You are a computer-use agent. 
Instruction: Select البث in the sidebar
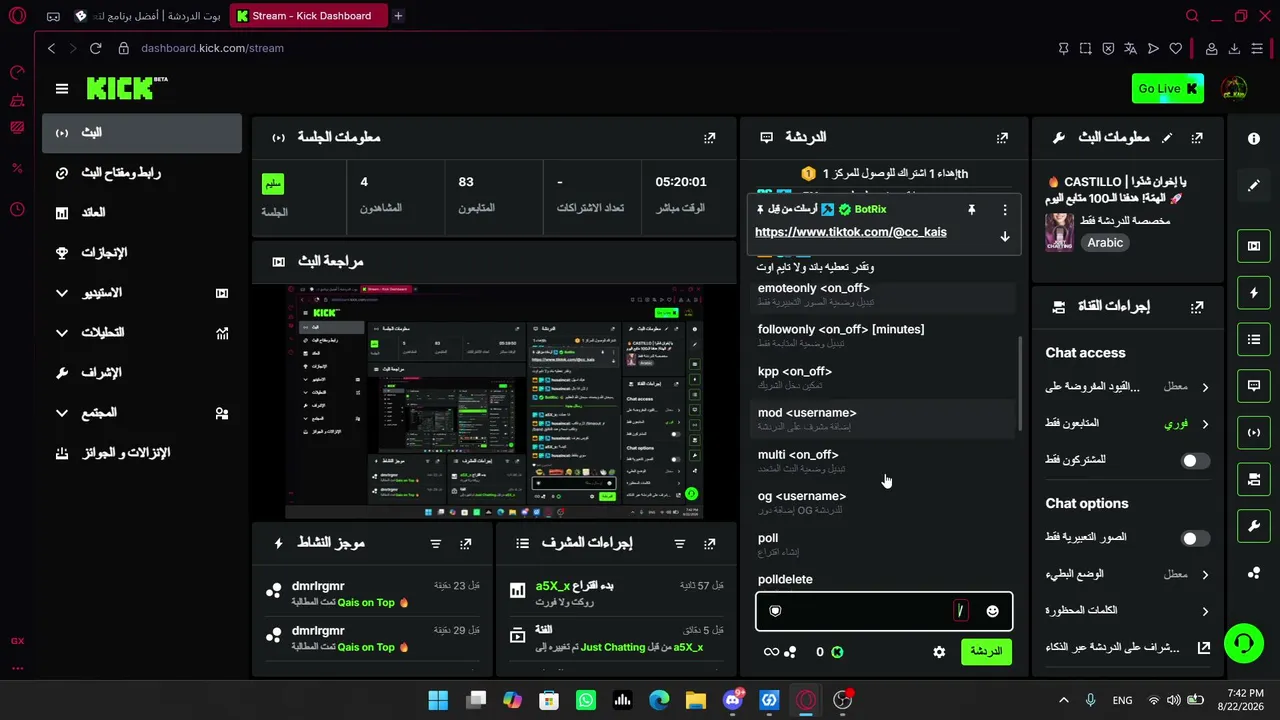(142, 133)
